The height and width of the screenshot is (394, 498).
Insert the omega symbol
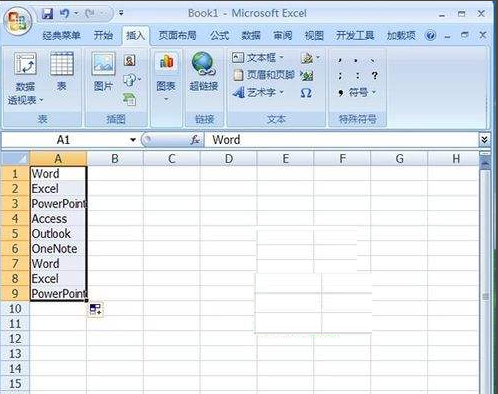tap(306, 93)
